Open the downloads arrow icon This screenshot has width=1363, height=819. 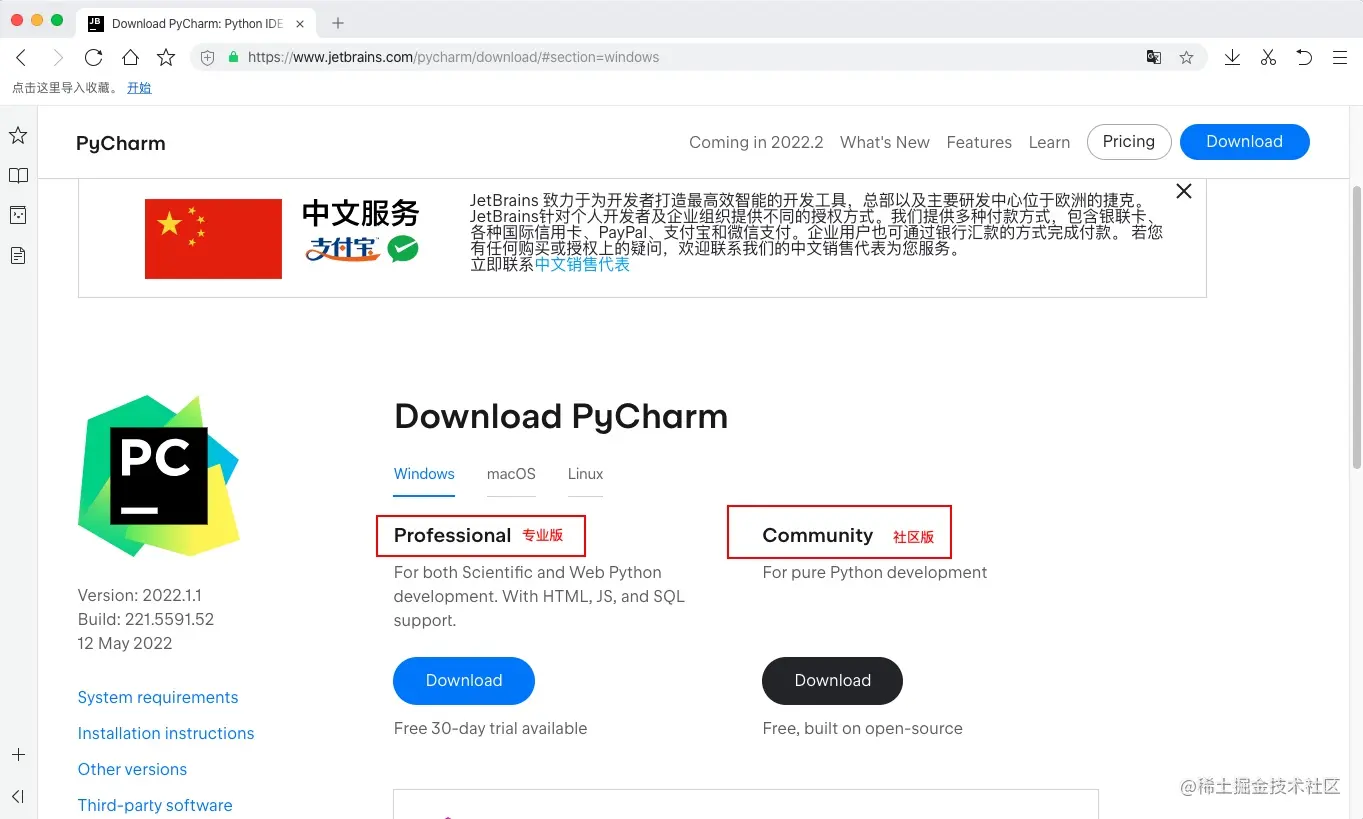1232,58
